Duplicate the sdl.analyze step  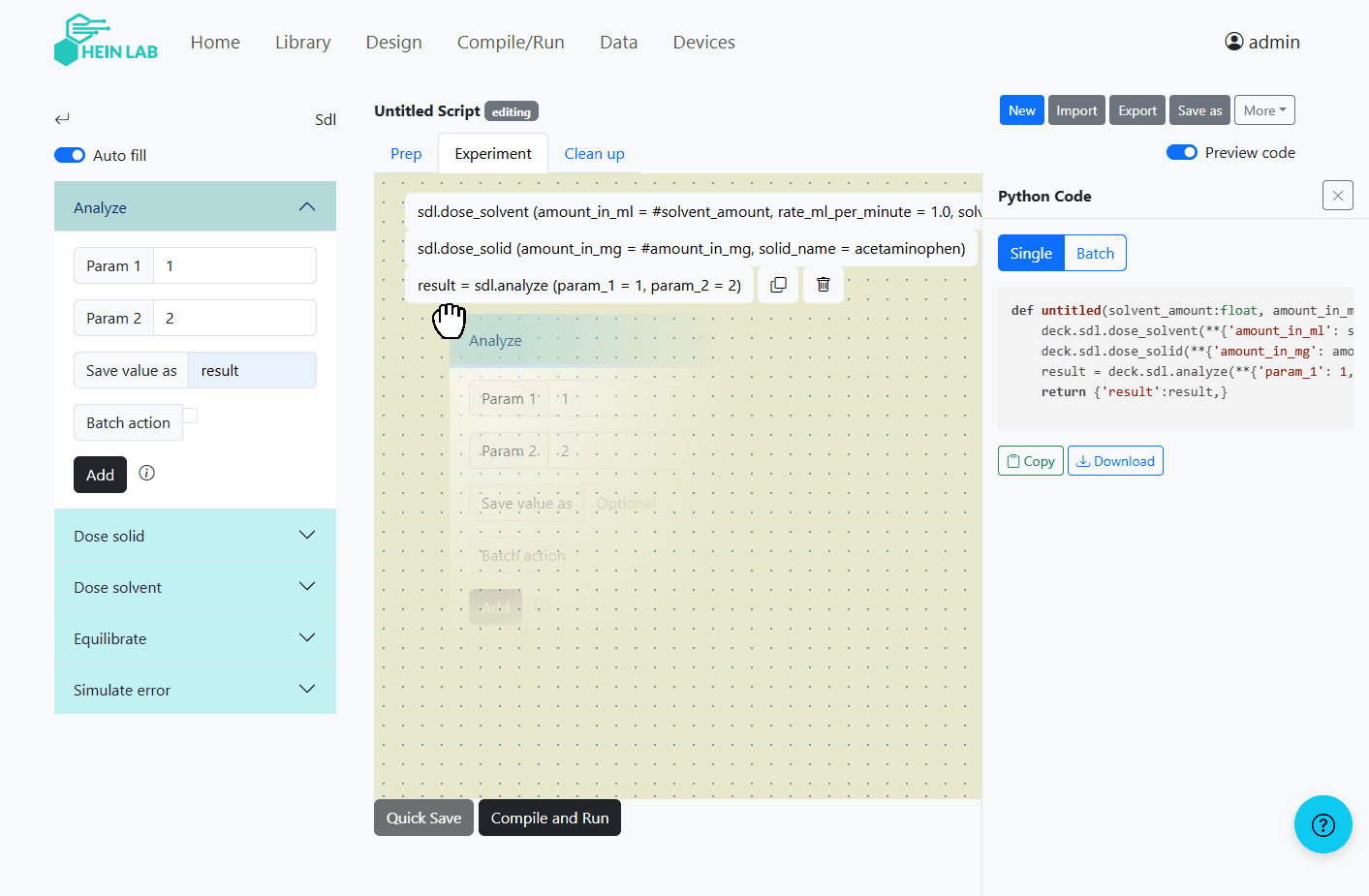[778, 284]
